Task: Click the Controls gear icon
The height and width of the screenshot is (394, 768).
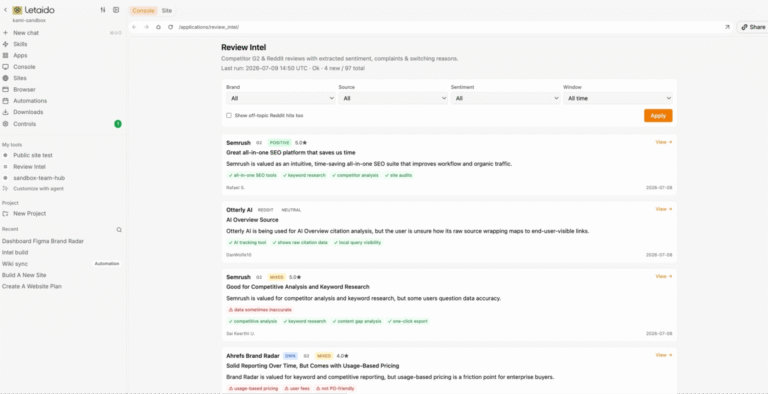Action: point(5,124)
